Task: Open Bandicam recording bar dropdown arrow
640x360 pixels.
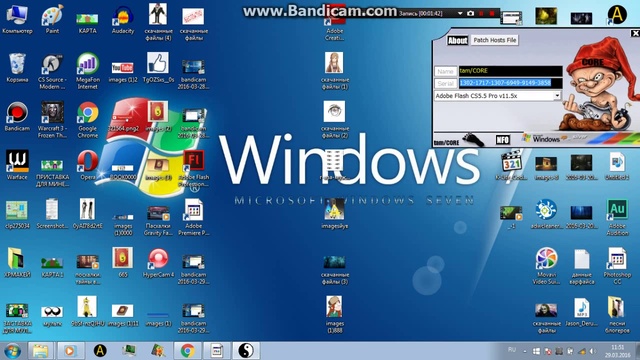Action: 460,13
